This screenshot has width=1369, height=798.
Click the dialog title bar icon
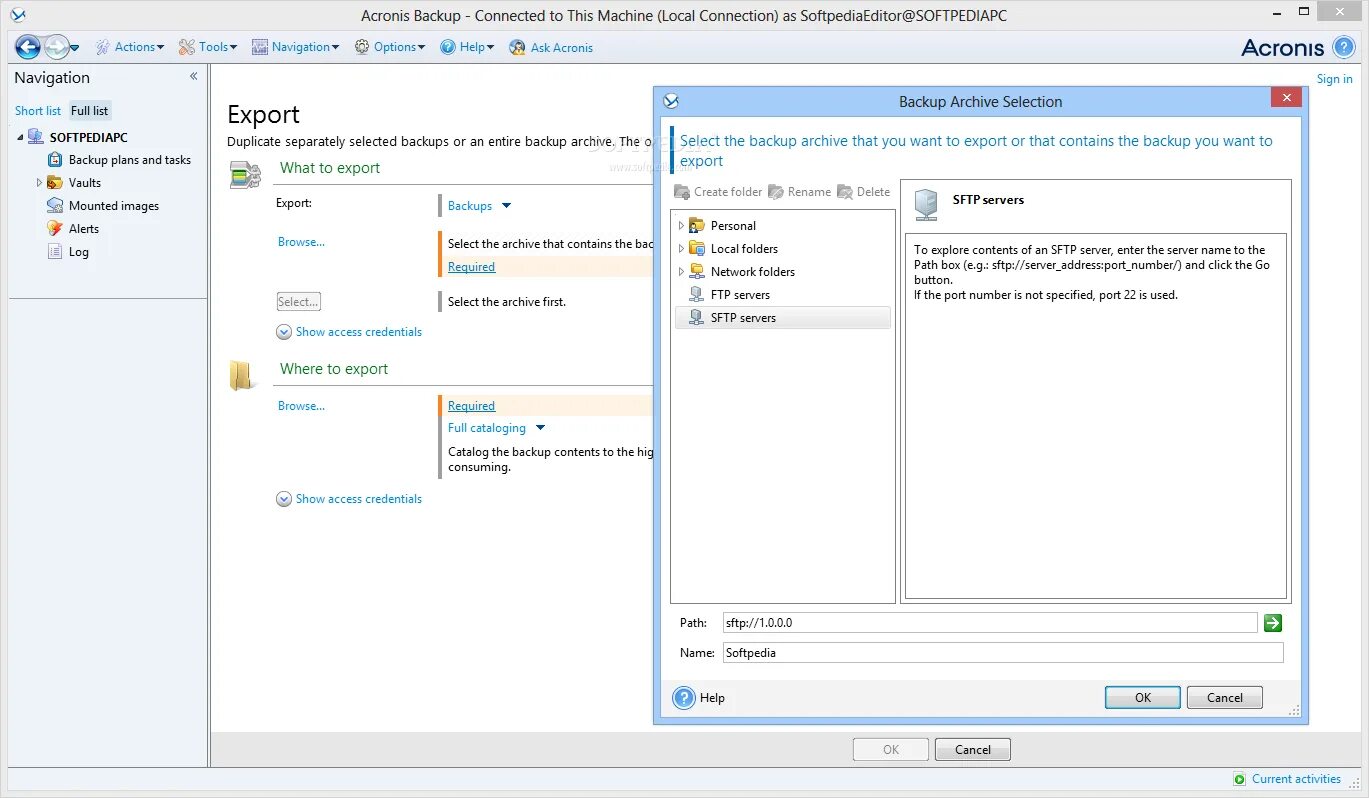tap(671, 101)
